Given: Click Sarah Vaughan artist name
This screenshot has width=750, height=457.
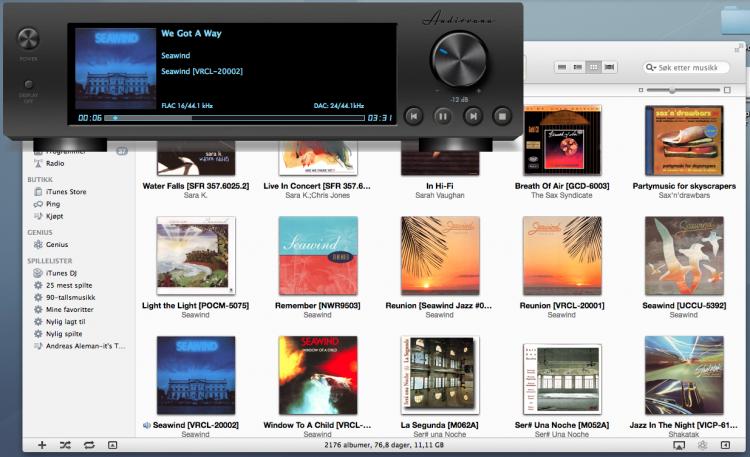Looking at the screenshot, I should pyautogui.click(x=440, y=195).
